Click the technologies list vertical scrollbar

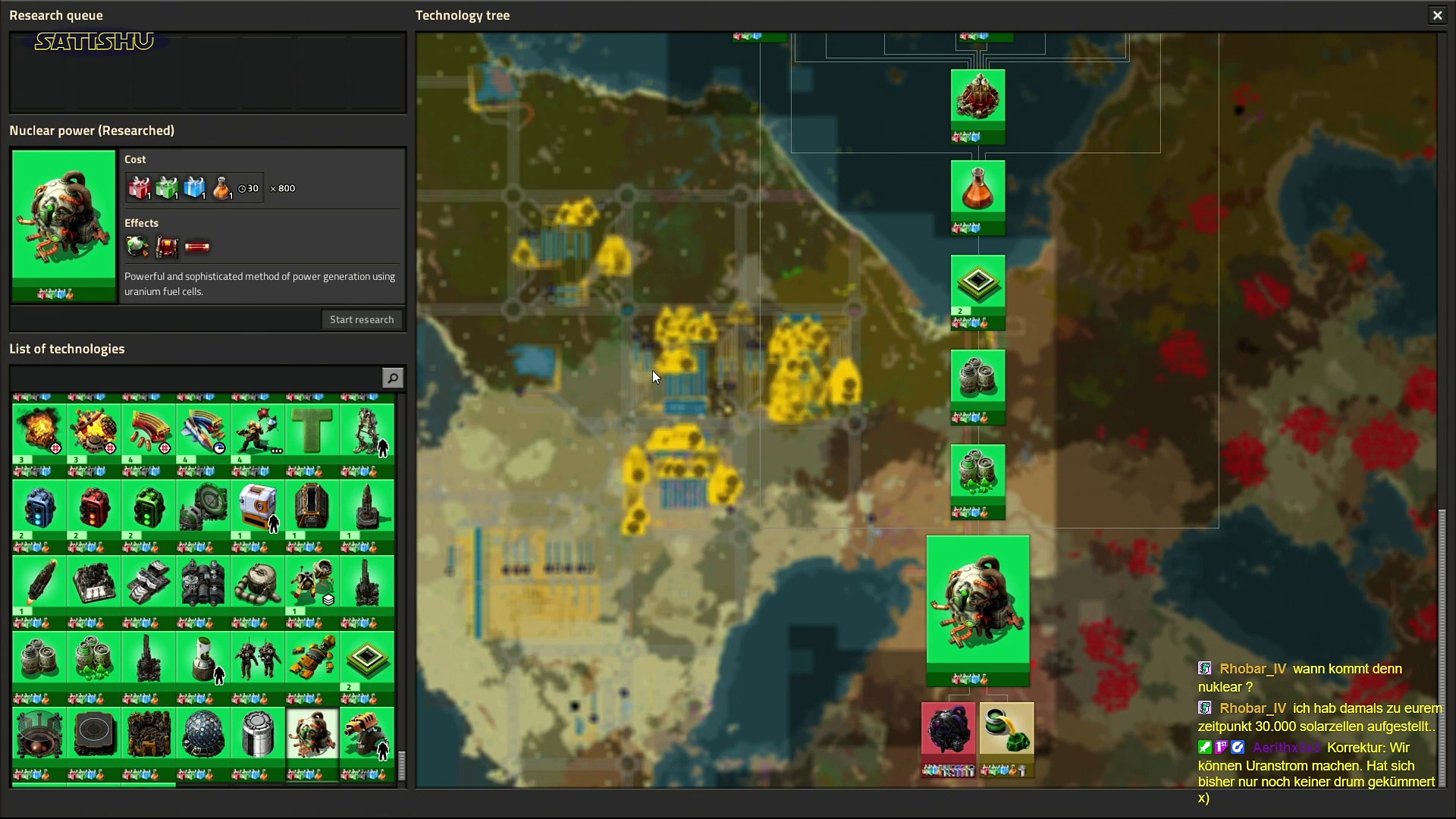tap(402, 764)
